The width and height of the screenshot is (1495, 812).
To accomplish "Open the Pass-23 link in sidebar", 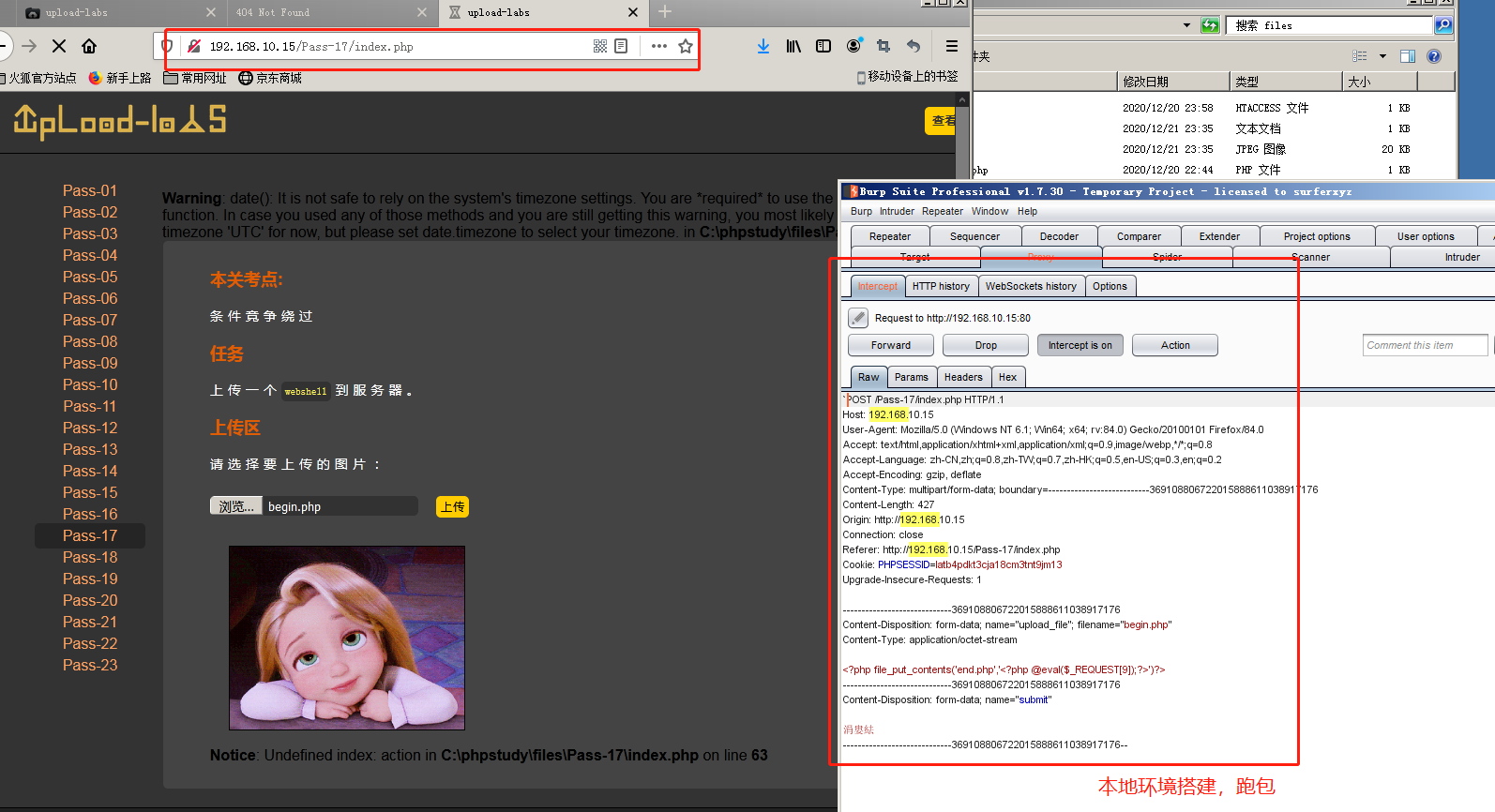I will point(90,665).
